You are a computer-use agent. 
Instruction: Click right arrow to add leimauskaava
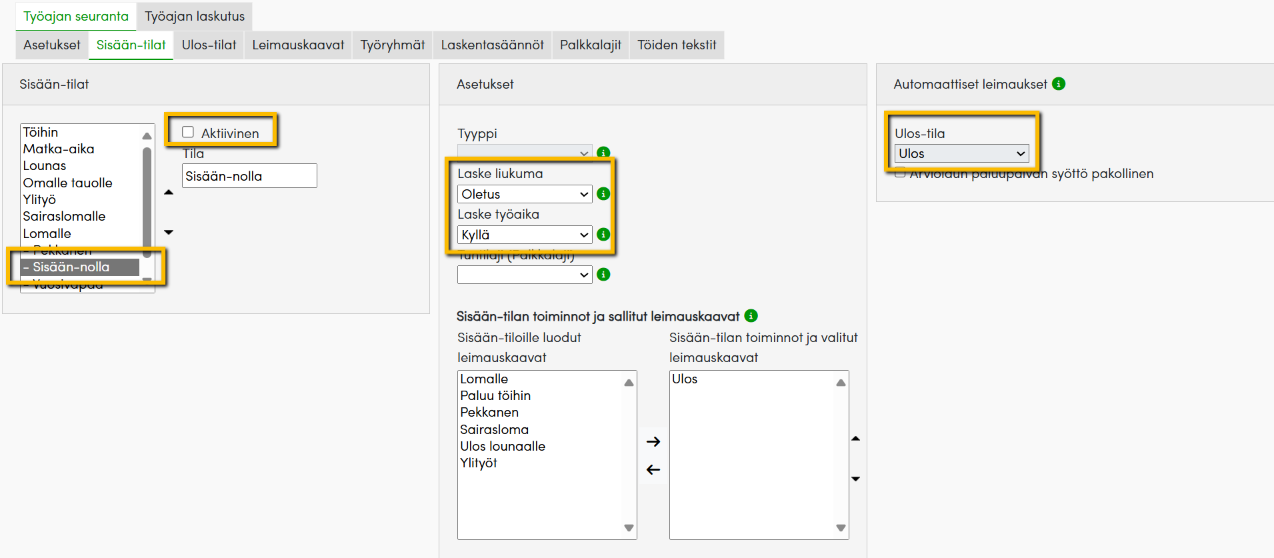tap(653, 441)
